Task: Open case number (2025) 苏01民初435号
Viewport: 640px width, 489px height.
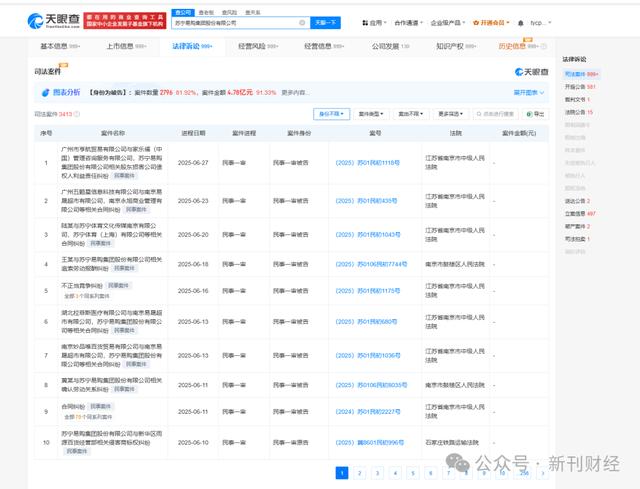Action: click(x=366, y=201)
